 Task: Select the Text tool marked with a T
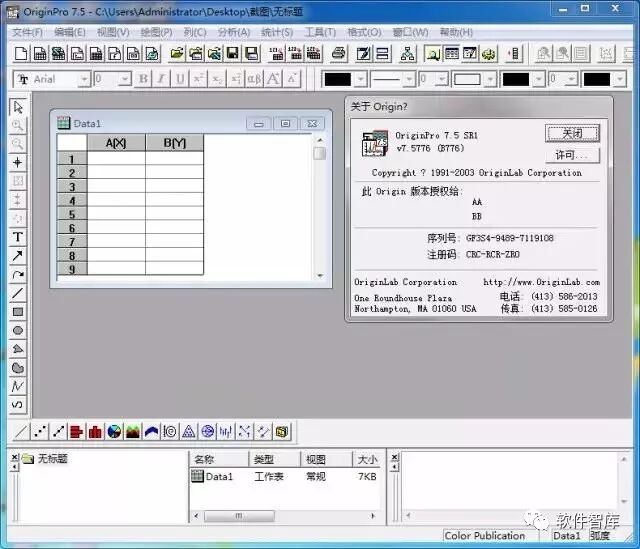(x=18, y=237)
